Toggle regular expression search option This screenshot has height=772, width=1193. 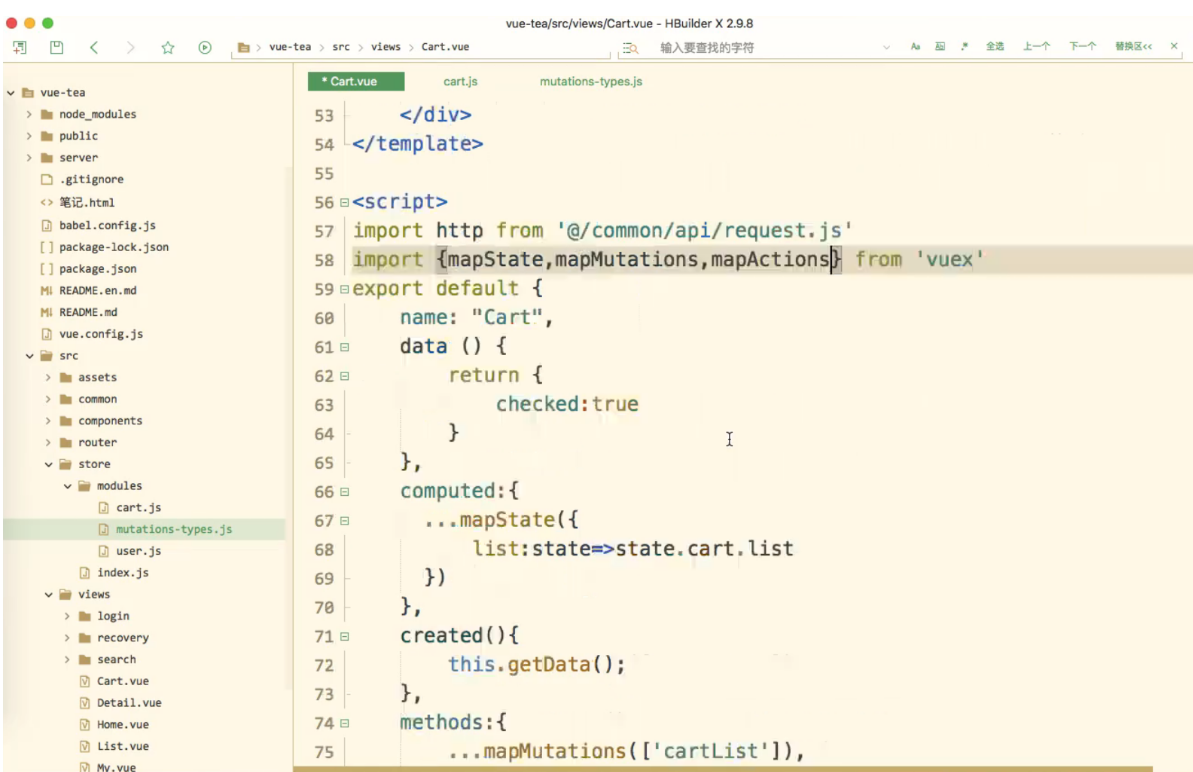click(964, 46)
